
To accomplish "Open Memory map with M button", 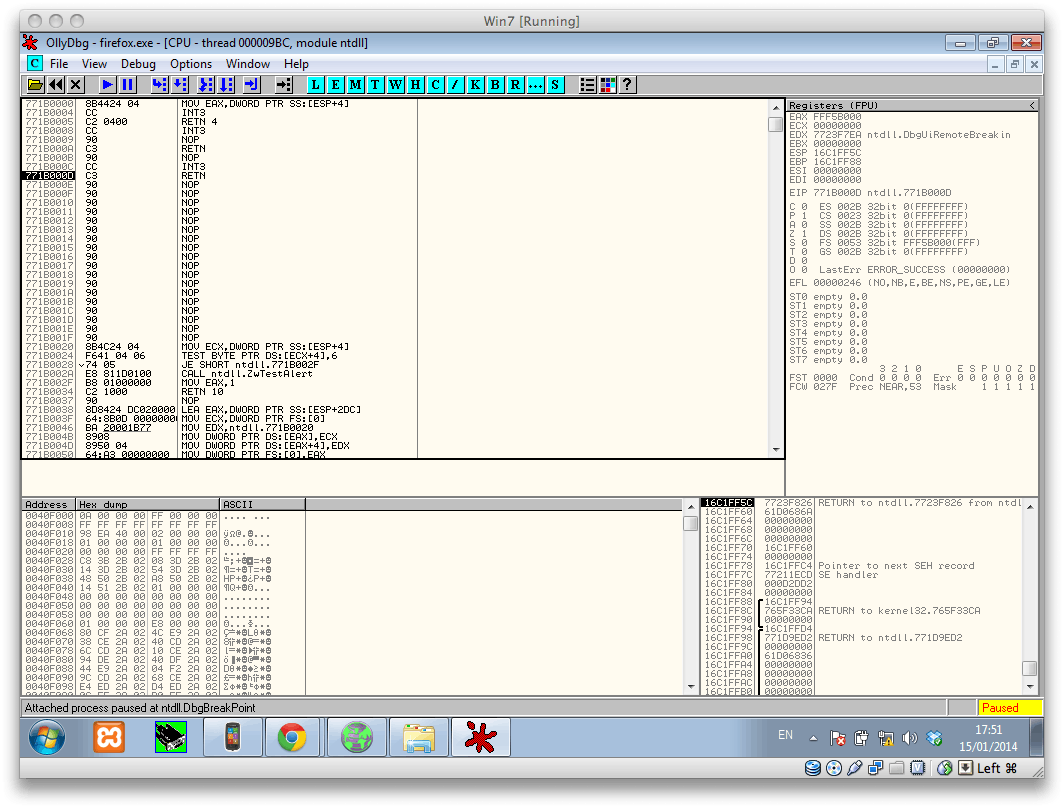I will 356,85.
